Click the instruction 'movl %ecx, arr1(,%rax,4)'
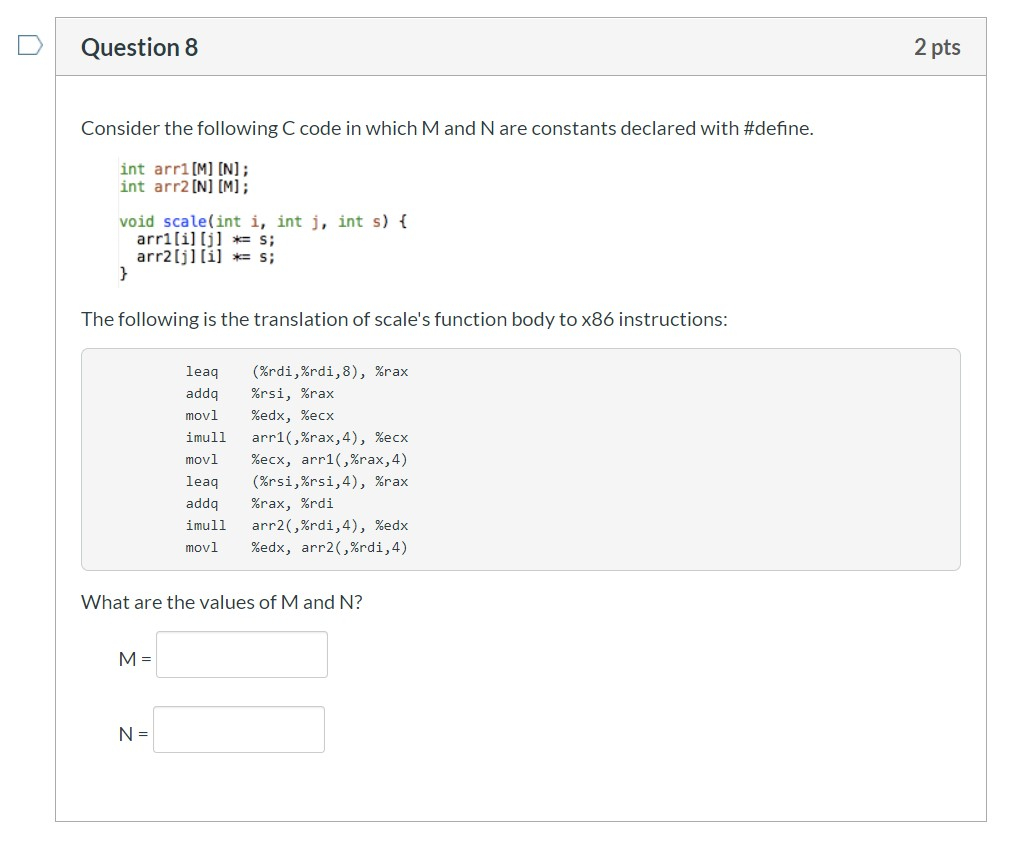The width and height of the screenshot is (1015, 842). (296, 460)
